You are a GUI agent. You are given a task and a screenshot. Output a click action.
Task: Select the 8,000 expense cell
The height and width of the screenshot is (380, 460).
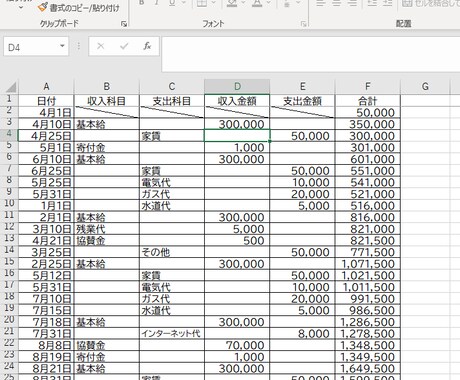tap(302, 334)
